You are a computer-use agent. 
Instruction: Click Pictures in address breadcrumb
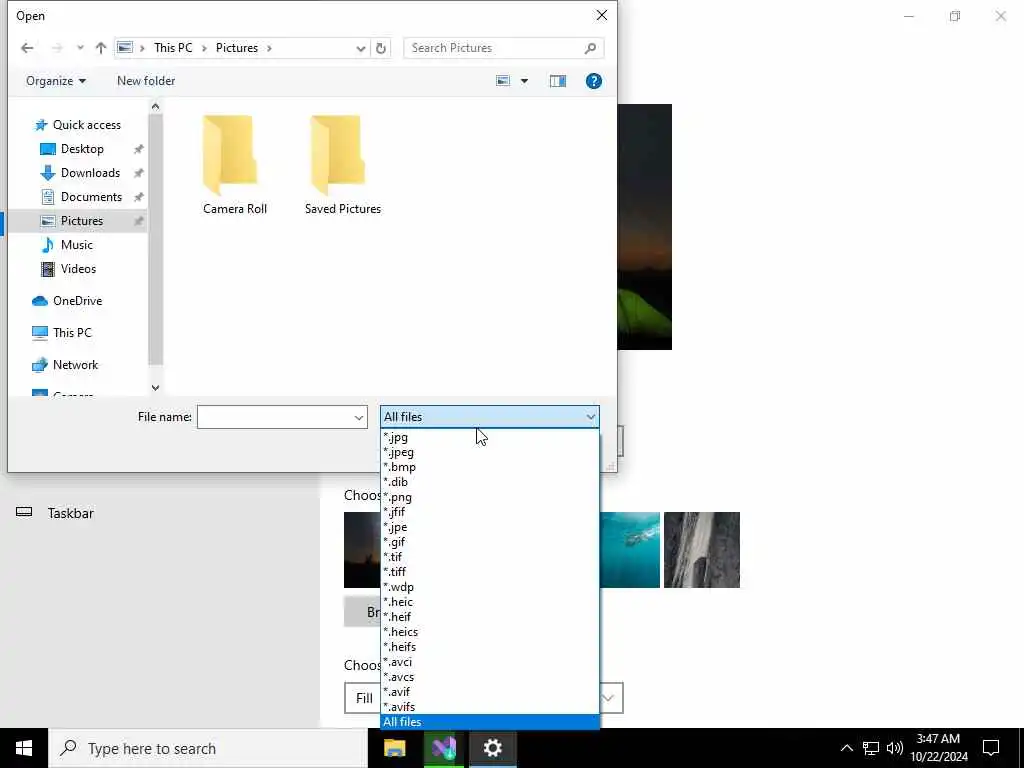(x=237, y=48)
